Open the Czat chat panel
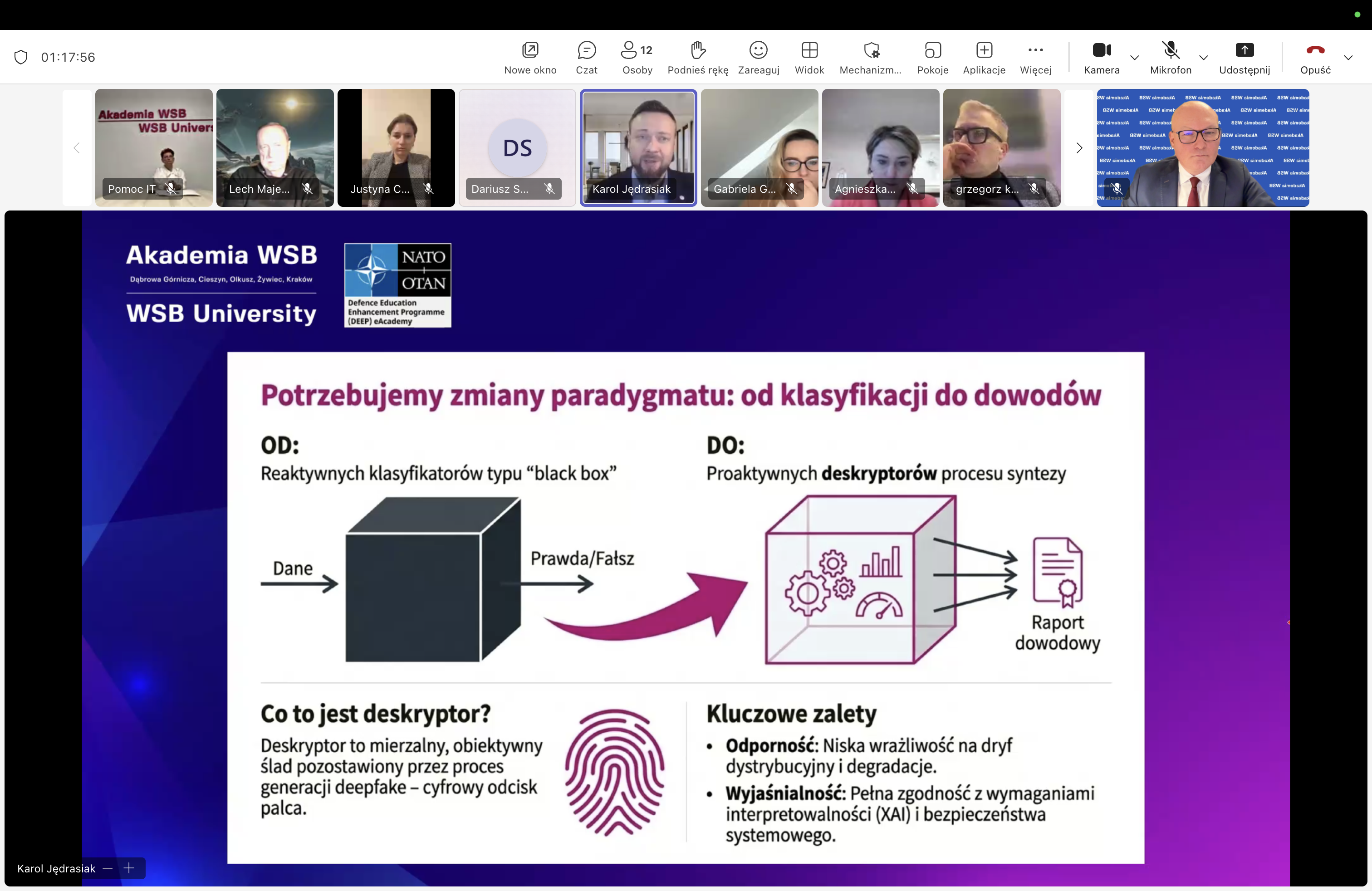The width and height of the screenshot is (1372, 891). [x=586, y=57]
